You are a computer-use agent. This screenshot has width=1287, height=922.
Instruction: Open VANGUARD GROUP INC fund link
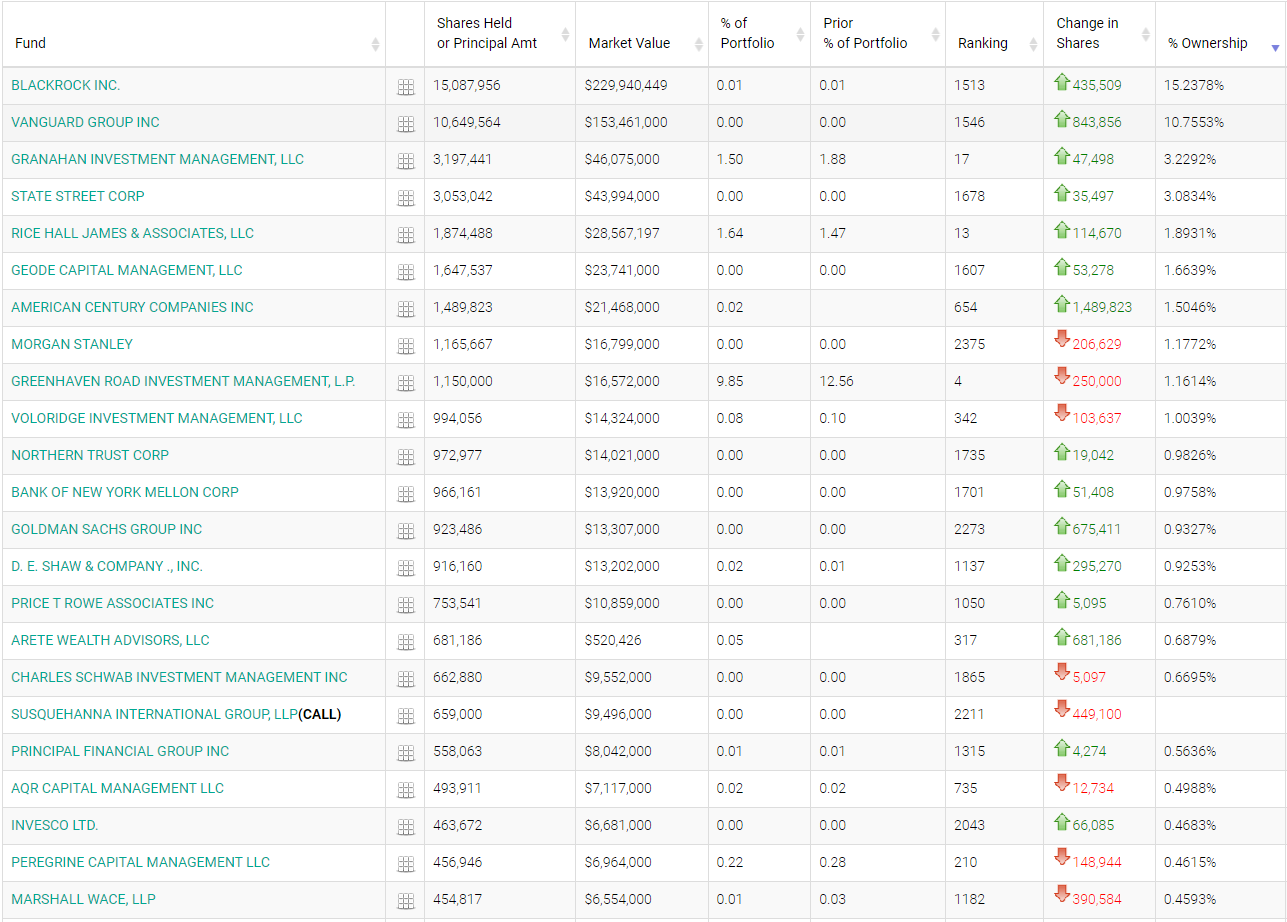click(85, 123)
